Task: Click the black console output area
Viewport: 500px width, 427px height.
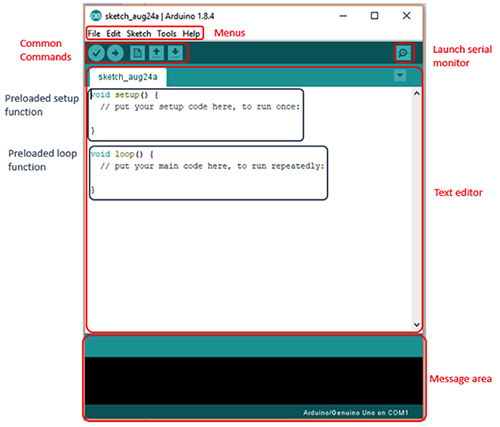Action: click(254, 381)
